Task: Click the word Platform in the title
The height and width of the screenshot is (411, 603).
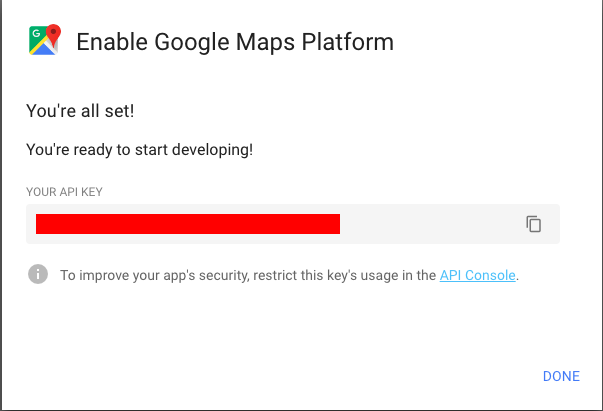Action: tap(348, 42)
